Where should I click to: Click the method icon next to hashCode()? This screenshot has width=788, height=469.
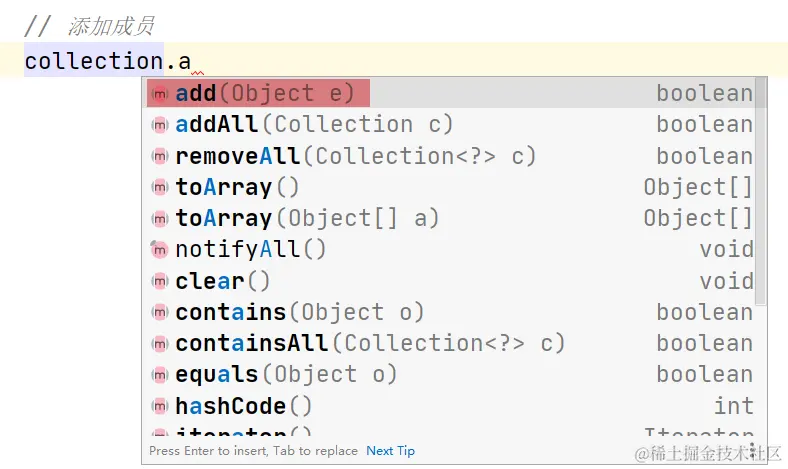point(159,406)
